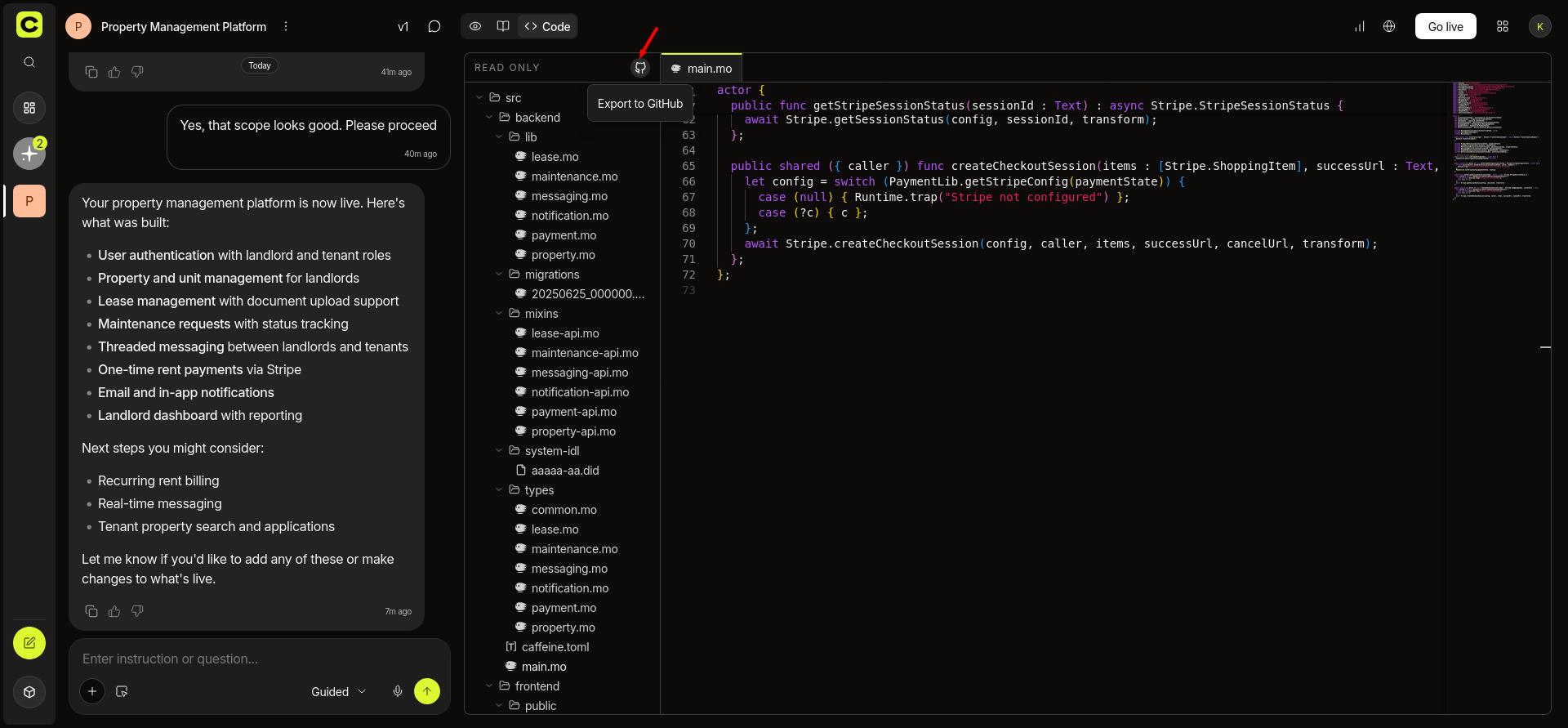The image size is (1568, 728).
Task: Click the code minimap overview
Action: 1497,141
